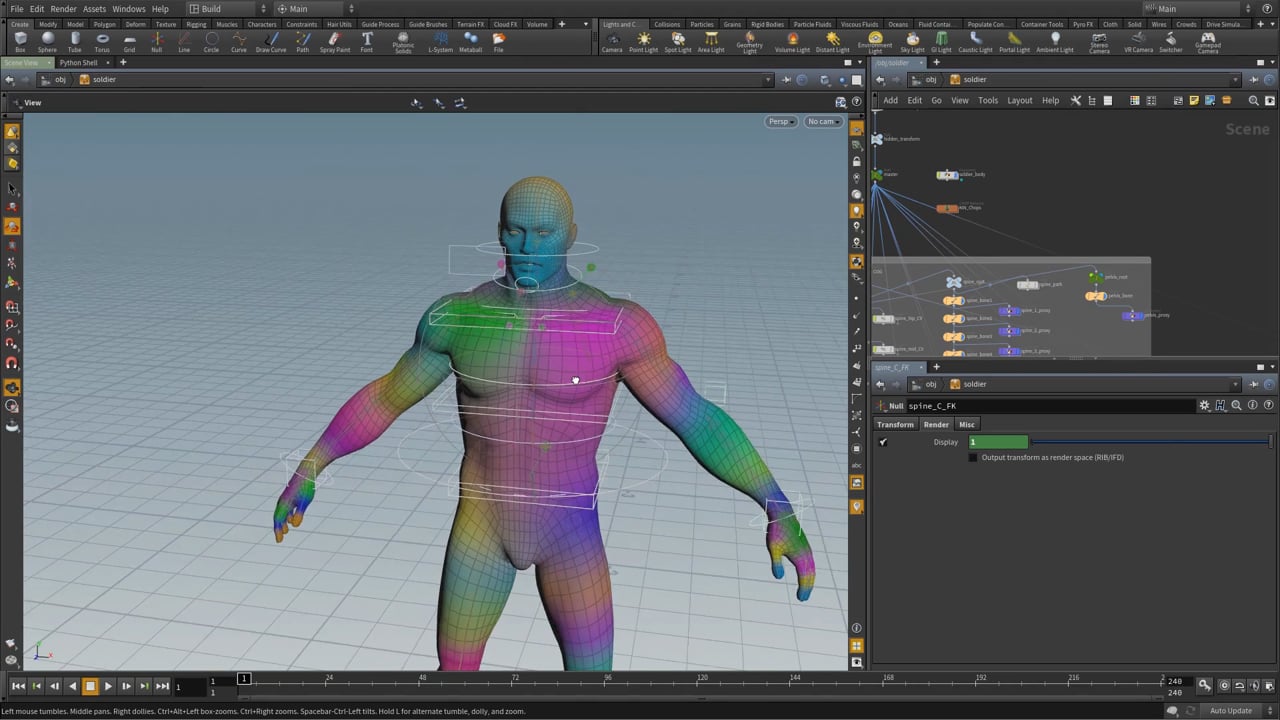Pick the Draw Curve shelf tool
Screen dimensions: 1280x720
click(x=271, y=40)
